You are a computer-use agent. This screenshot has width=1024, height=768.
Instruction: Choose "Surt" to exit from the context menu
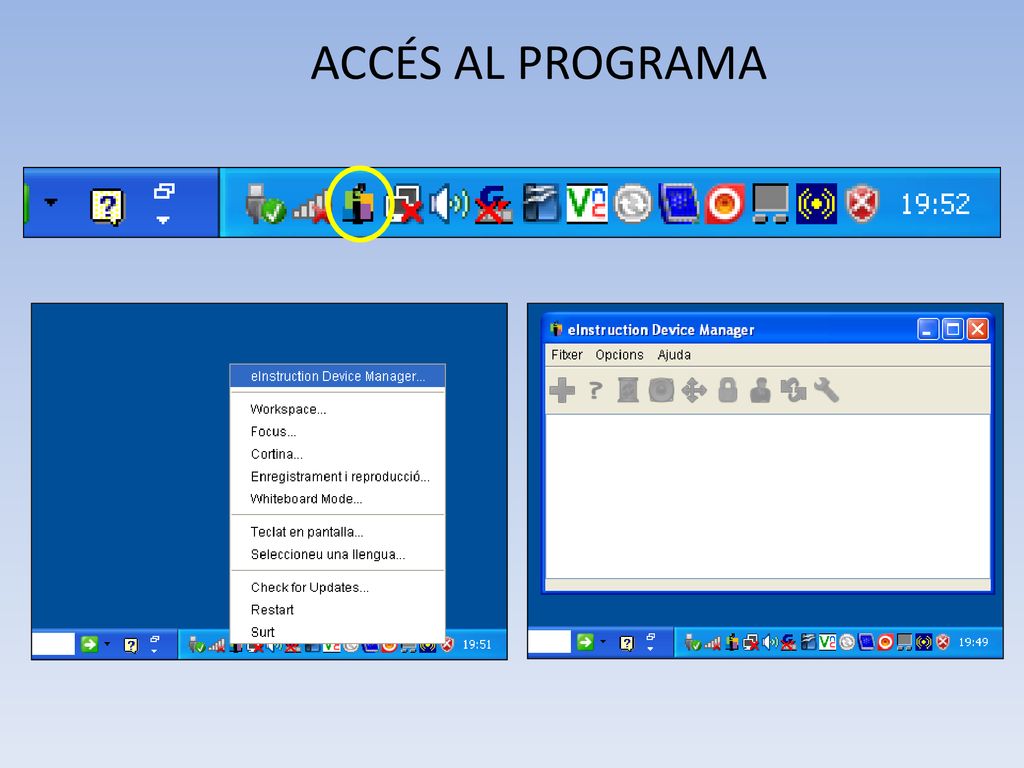coord(338,632)
